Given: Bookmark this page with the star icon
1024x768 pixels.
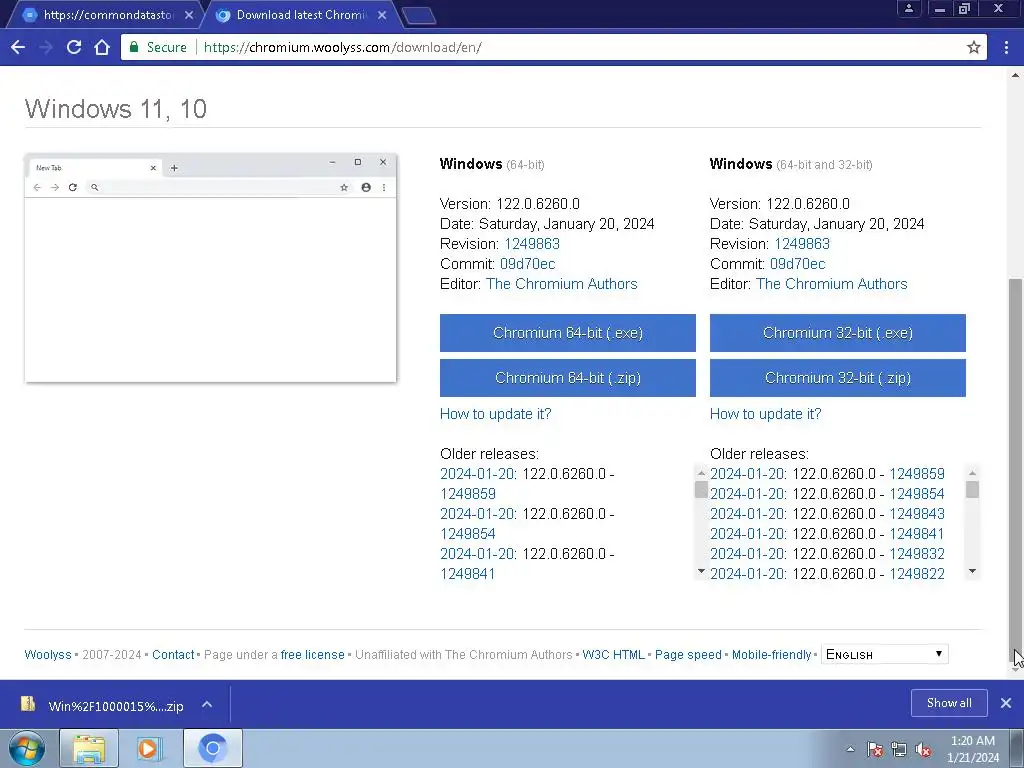Looking at the screenshot, I should (974, 47).
